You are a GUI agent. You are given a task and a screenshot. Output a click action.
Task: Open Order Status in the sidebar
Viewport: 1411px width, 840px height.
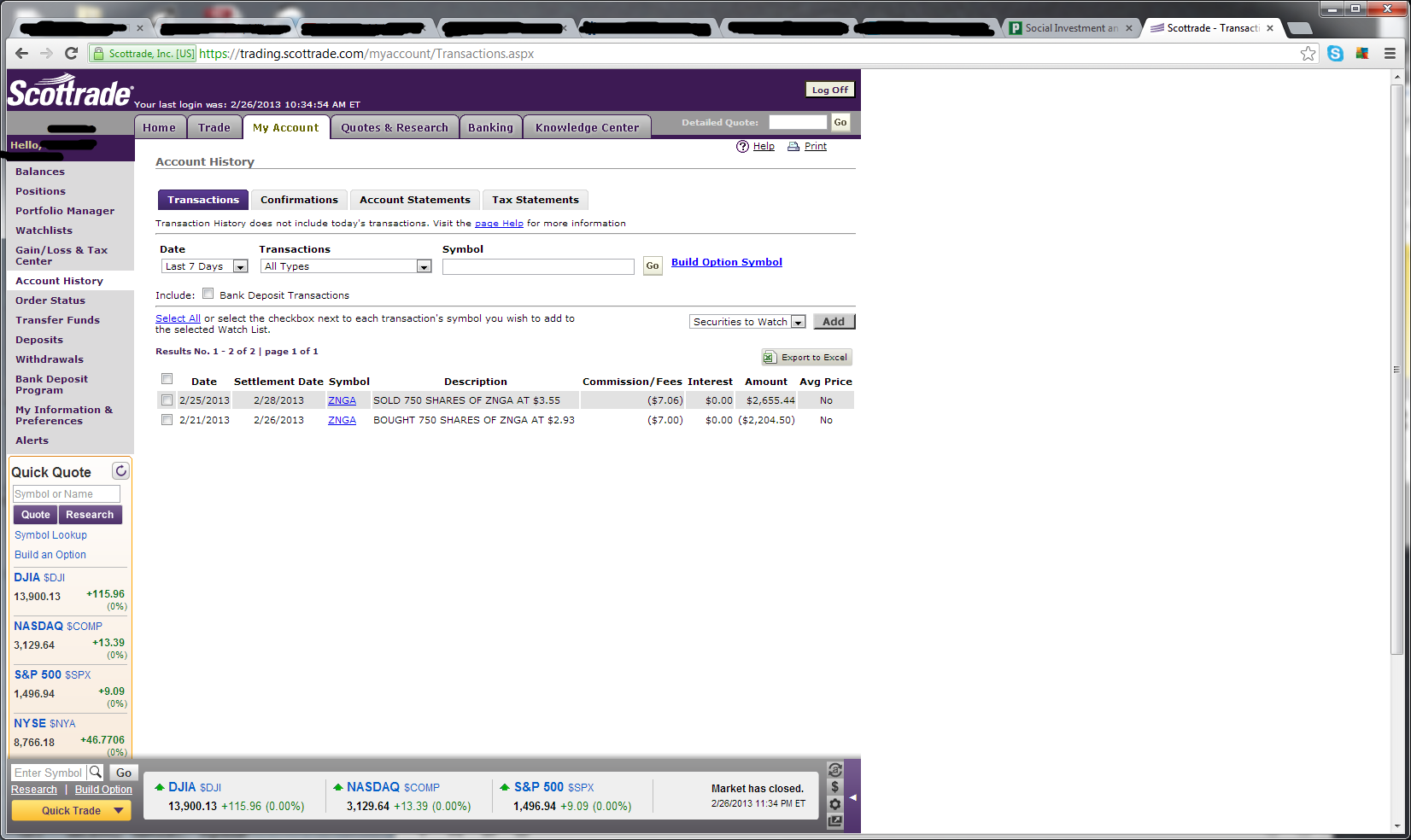50,300
